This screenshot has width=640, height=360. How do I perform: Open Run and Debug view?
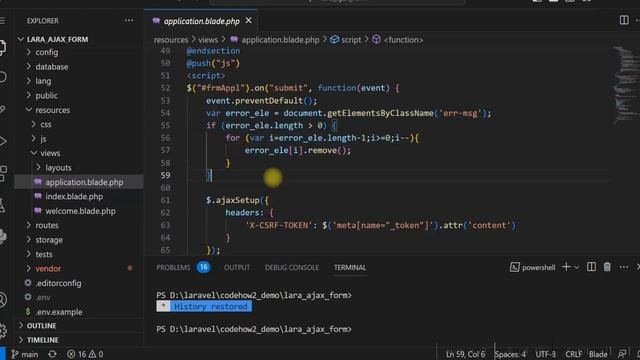click(3, 142)
